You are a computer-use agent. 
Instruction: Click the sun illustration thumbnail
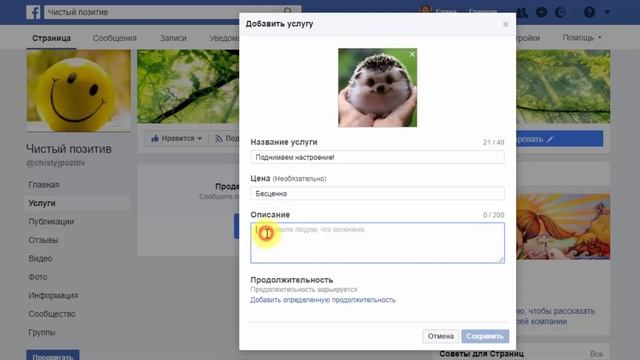point(563,227)
